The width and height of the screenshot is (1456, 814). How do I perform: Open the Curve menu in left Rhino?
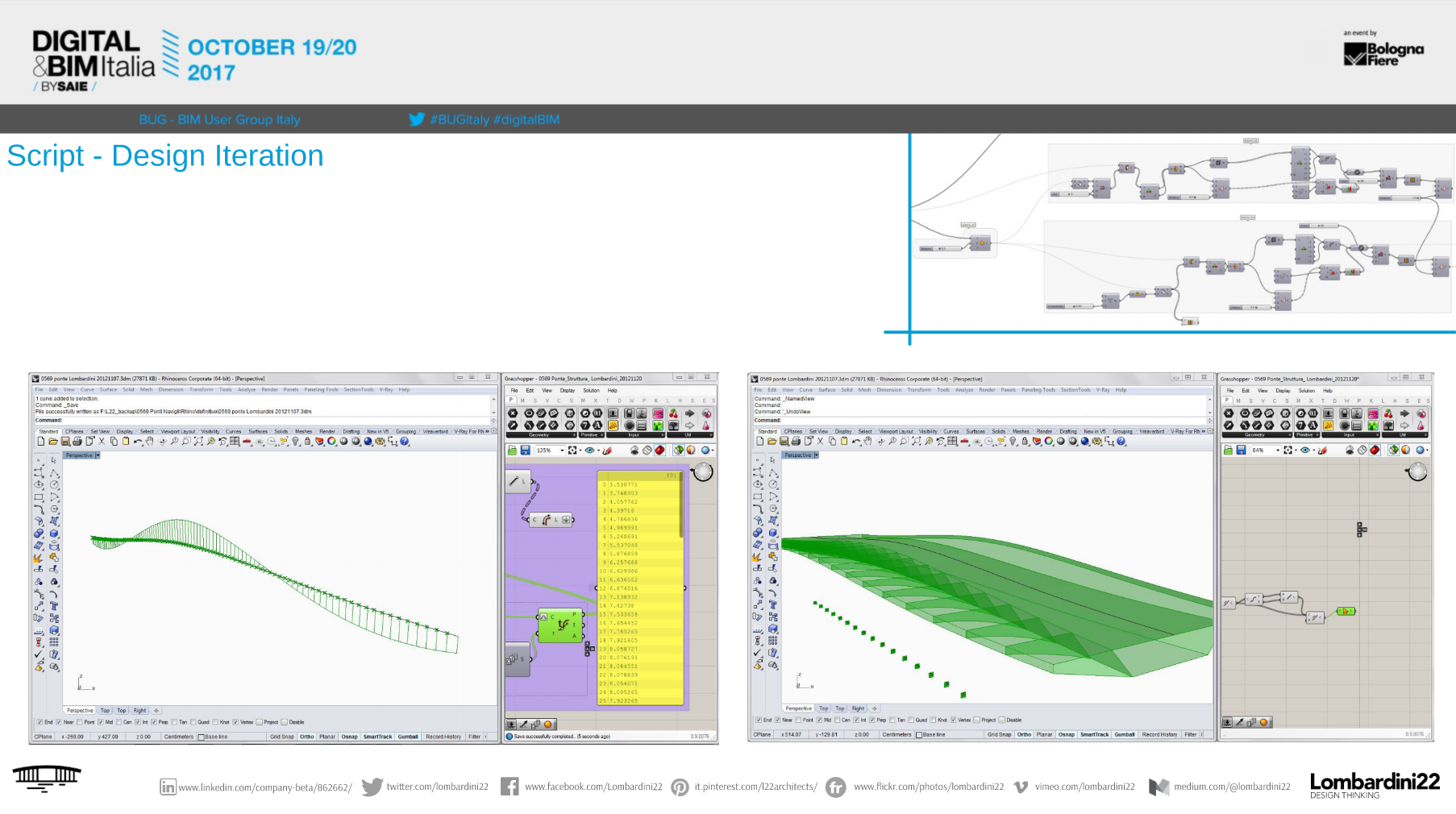(87, 389)
